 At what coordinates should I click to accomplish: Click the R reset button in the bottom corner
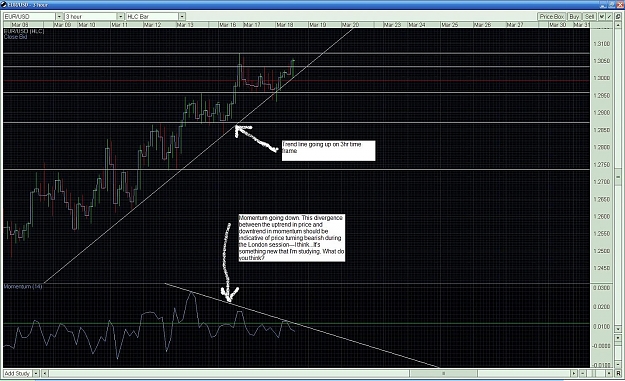coord(618,373)
